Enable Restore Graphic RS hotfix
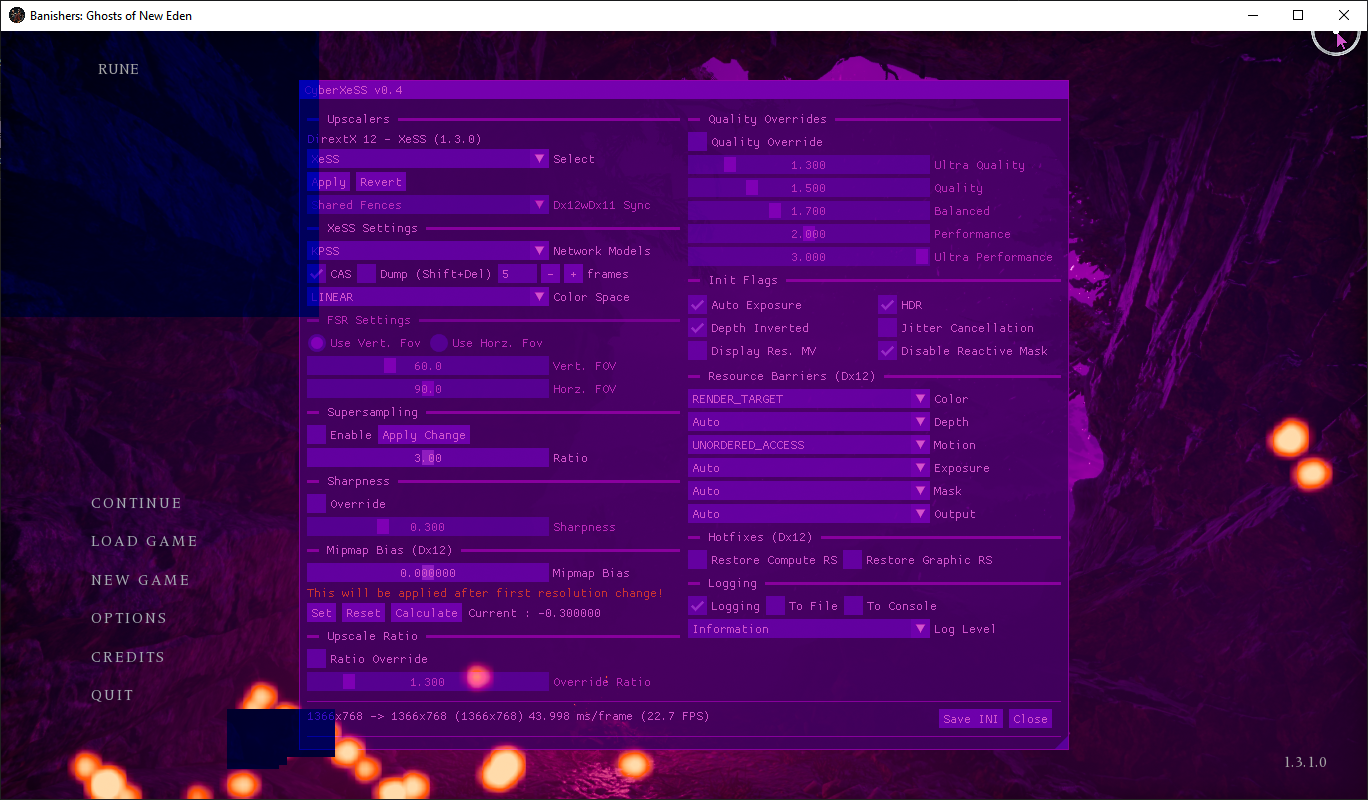 tap(852, 560)
